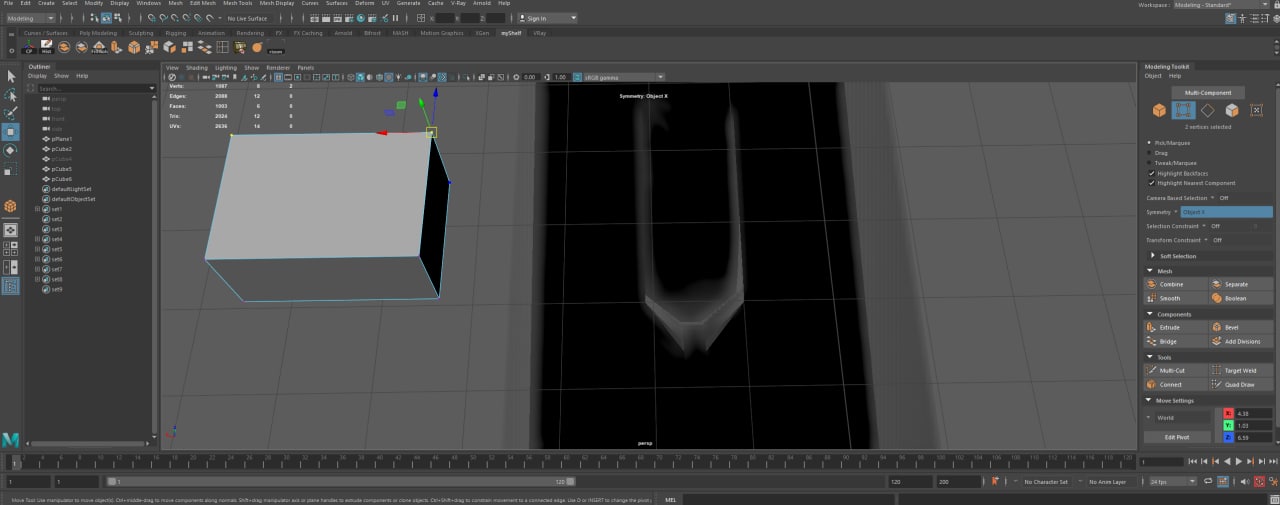Toggle the Outliner panel layout button
This screenshot has width=1280, height=505.
click(x=10, y=286)
